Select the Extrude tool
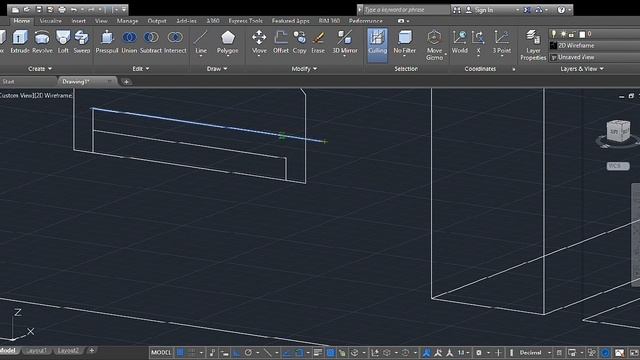The image size is (640, 360). point(20,42)
